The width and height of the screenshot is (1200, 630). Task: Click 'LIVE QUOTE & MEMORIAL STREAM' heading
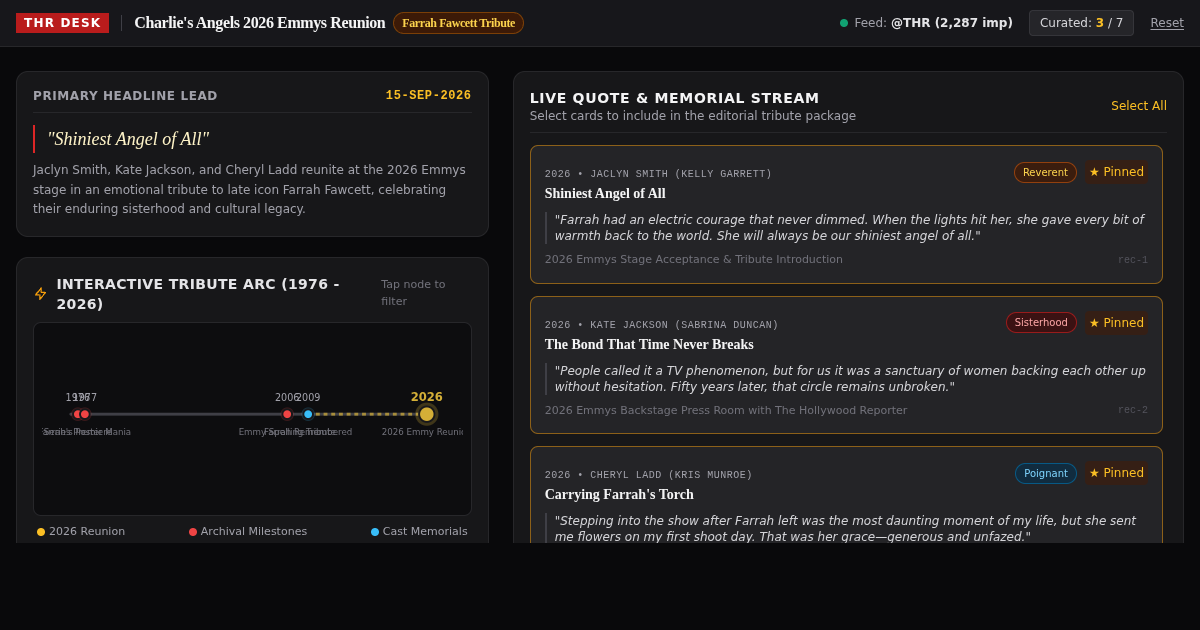point(675,98)
